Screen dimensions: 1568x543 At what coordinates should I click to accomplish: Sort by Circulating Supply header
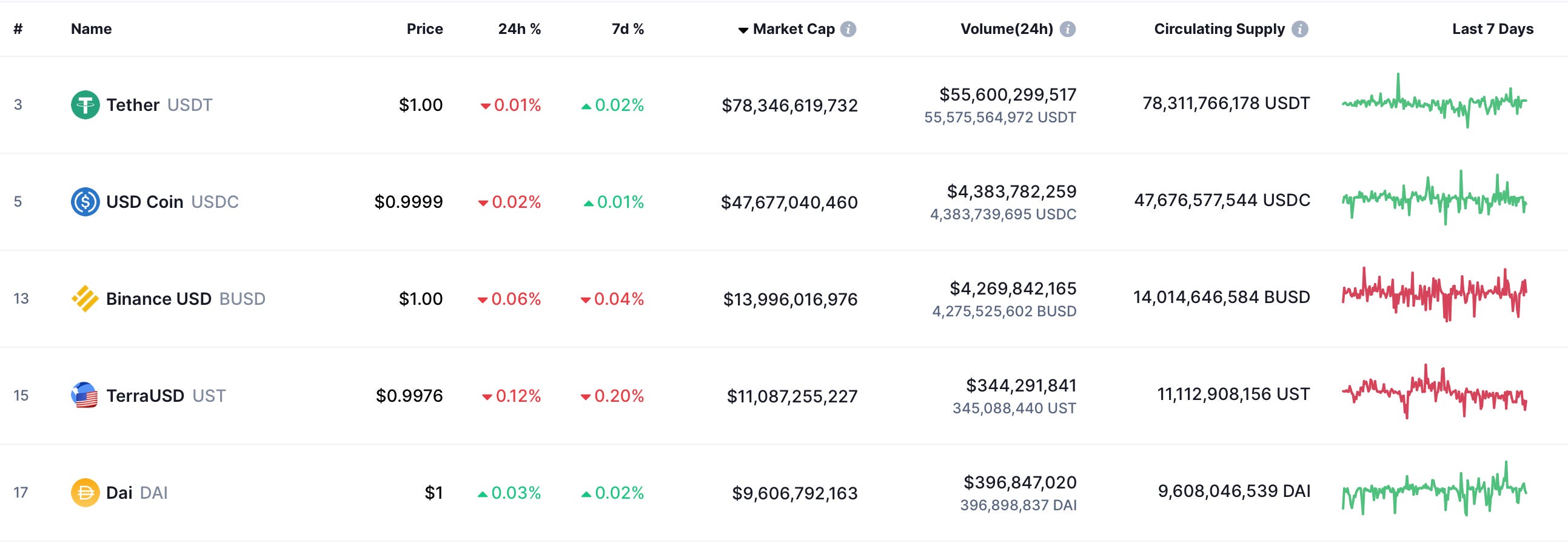[1219, 28]
